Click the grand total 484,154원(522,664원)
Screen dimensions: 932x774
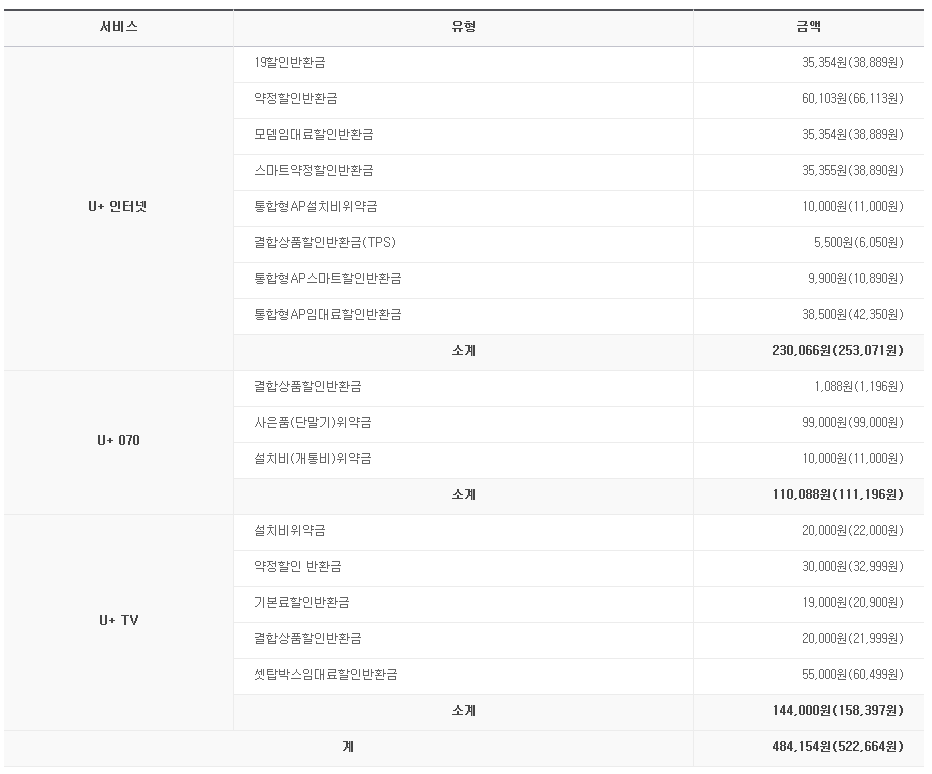click(838, 747)
